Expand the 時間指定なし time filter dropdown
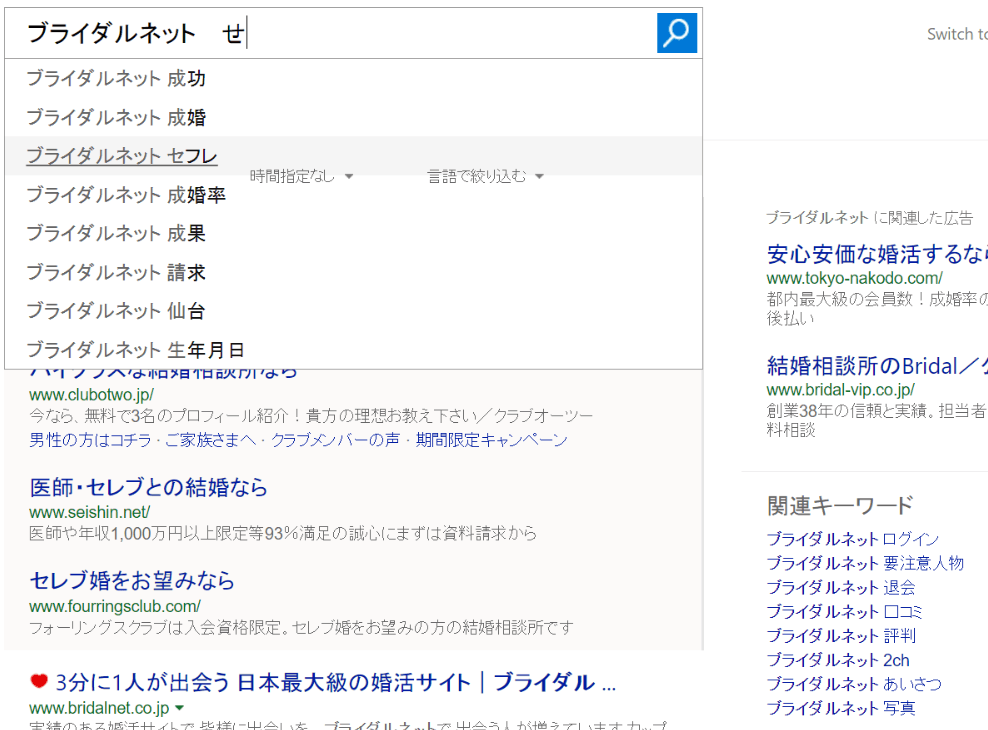 [301, 176]
